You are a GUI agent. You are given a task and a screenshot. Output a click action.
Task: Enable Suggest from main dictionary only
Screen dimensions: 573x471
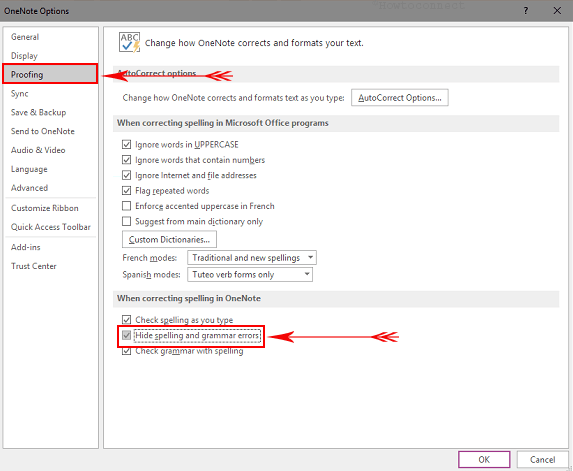pyautogui.click(x=126, y=221)
